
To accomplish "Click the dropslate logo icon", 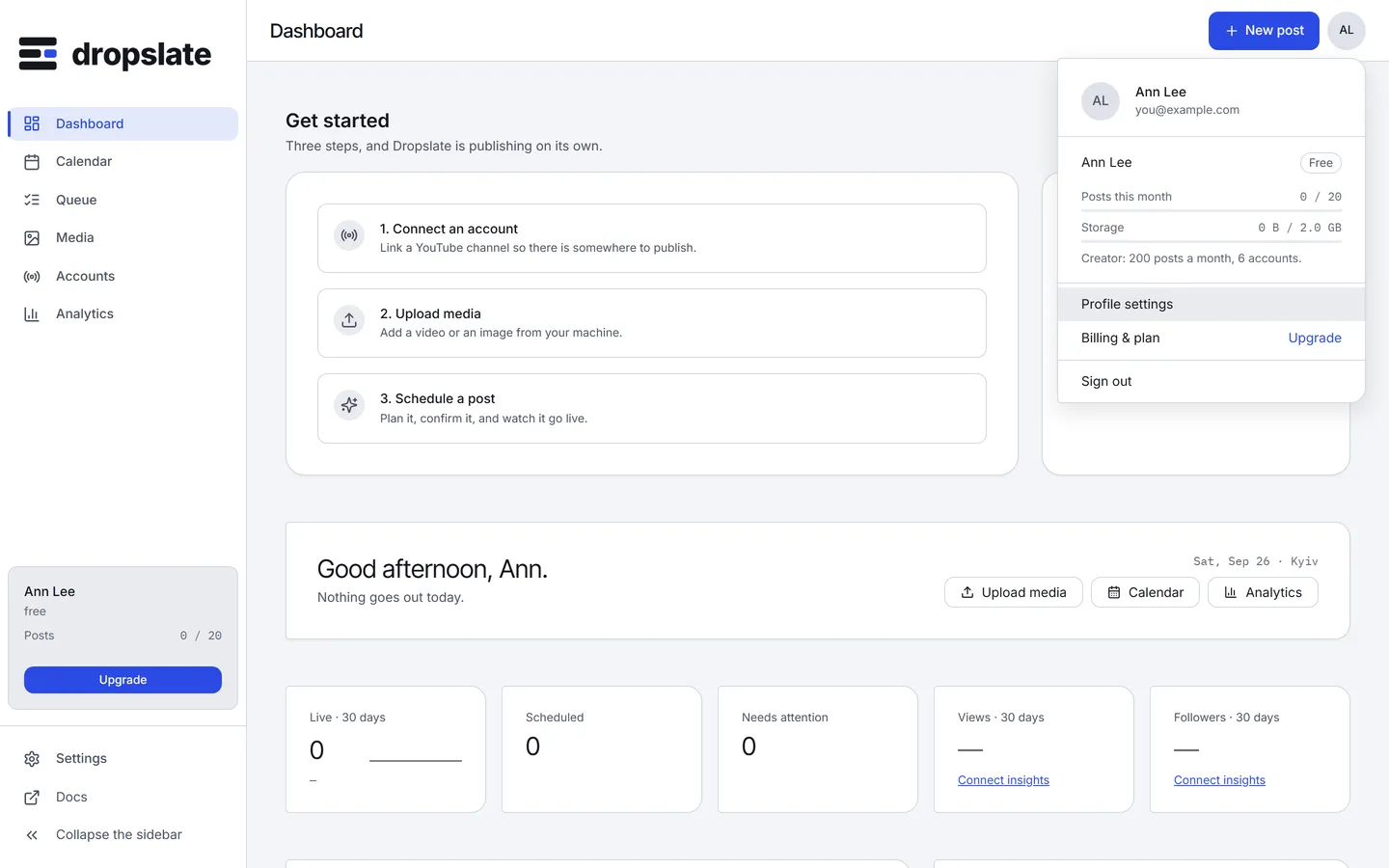I will (38, 54).
